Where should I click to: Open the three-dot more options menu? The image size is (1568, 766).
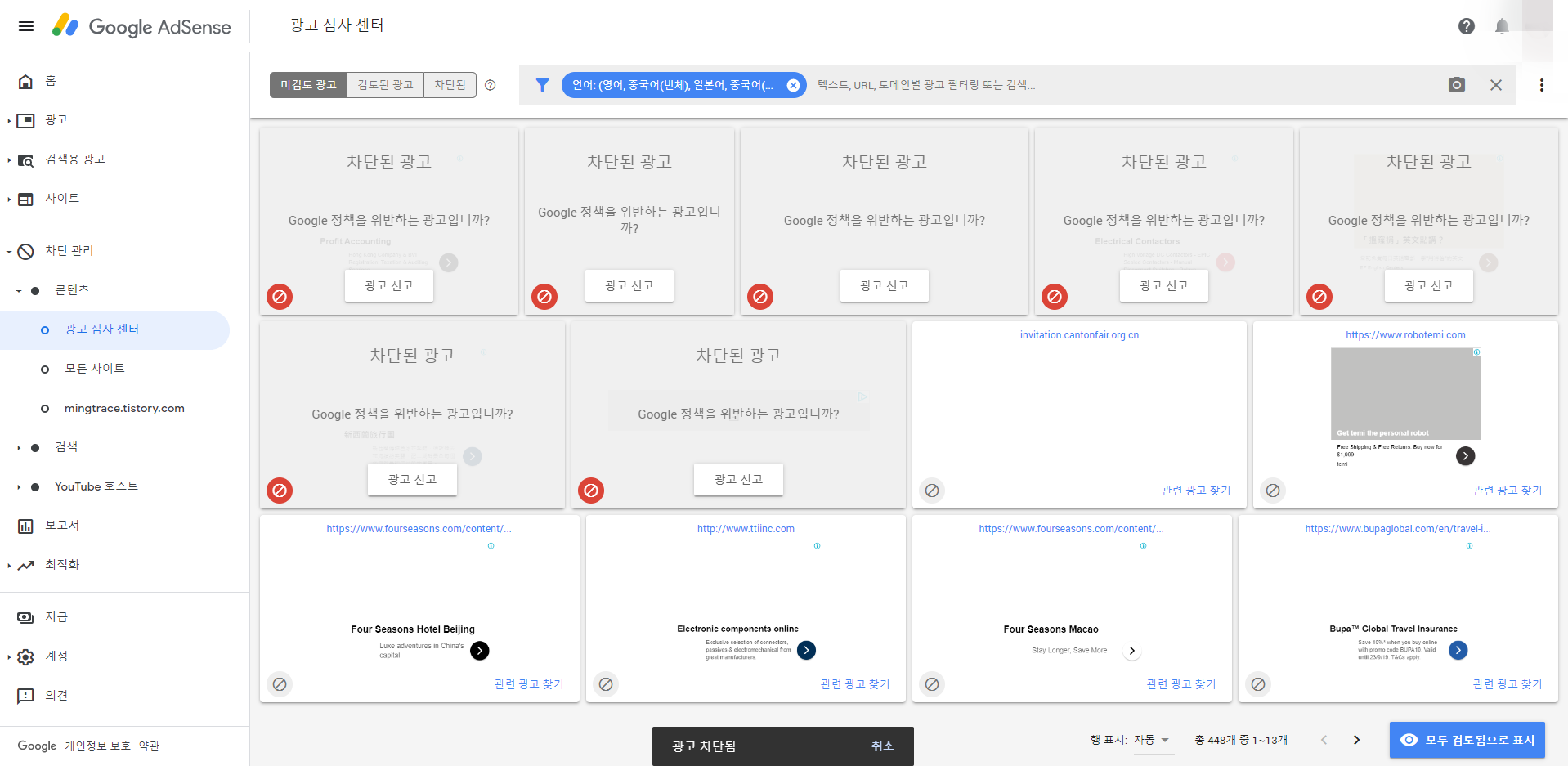point(1542,85)
